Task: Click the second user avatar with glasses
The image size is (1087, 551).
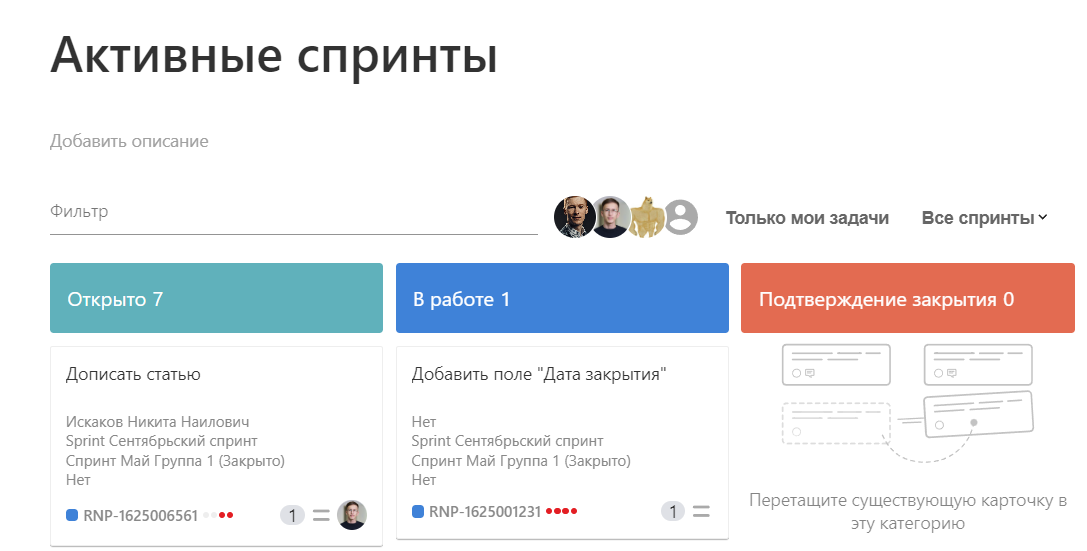Action: (610, 217)
